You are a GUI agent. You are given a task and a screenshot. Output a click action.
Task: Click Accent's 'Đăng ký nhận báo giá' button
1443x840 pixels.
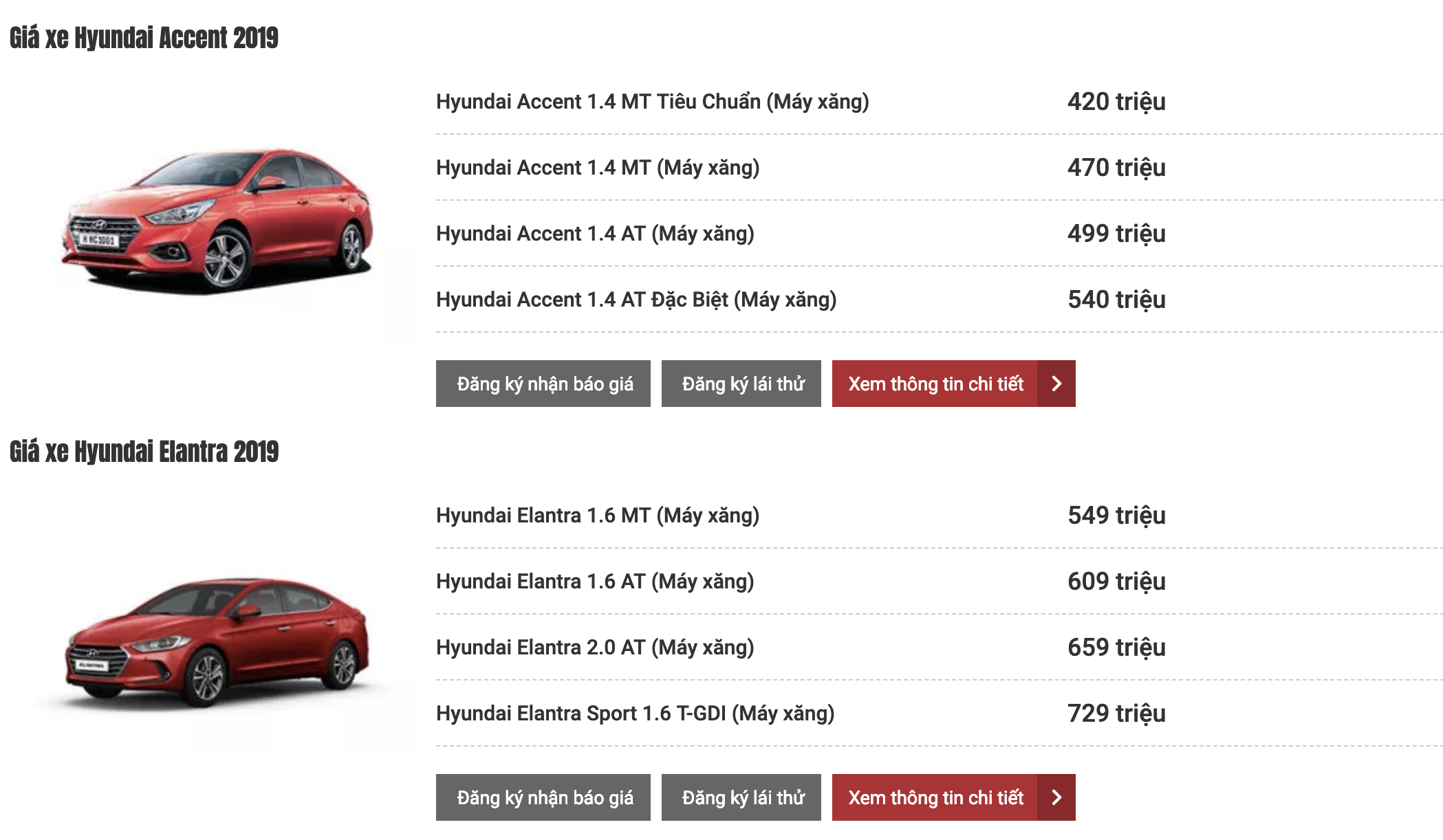[543, 384]
